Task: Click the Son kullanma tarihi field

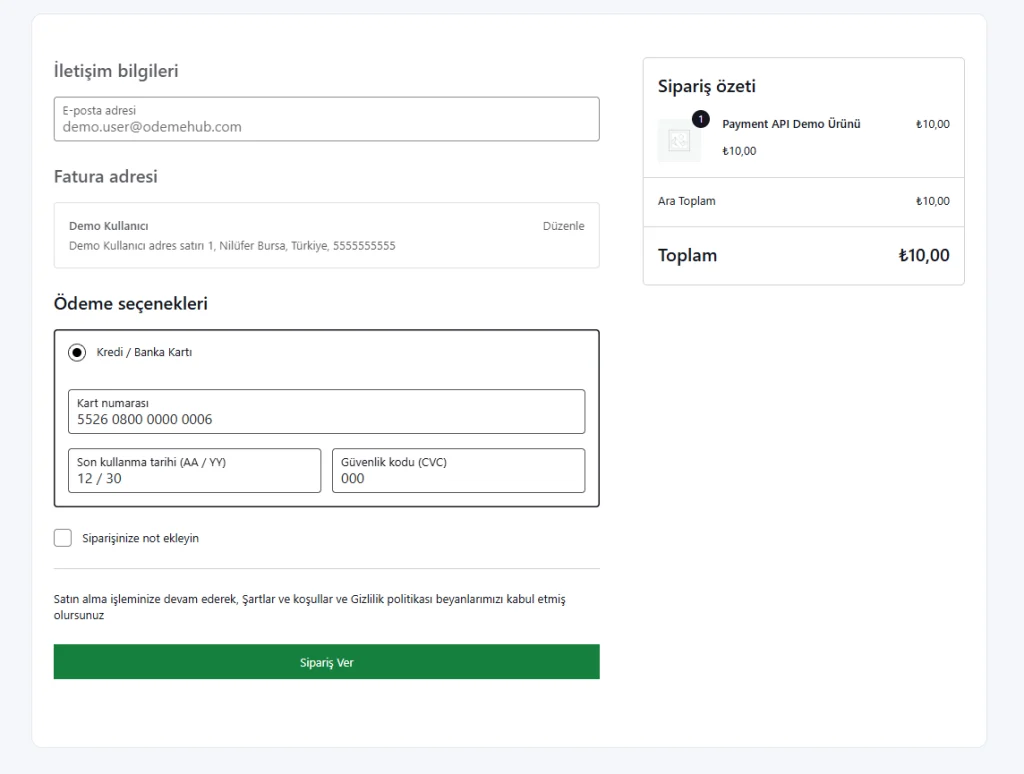Action: click(195, 470)
